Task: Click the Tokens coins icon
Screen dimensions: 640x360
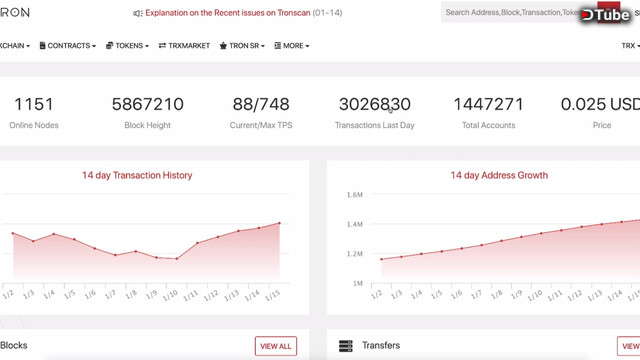Action: pos(109,46)
